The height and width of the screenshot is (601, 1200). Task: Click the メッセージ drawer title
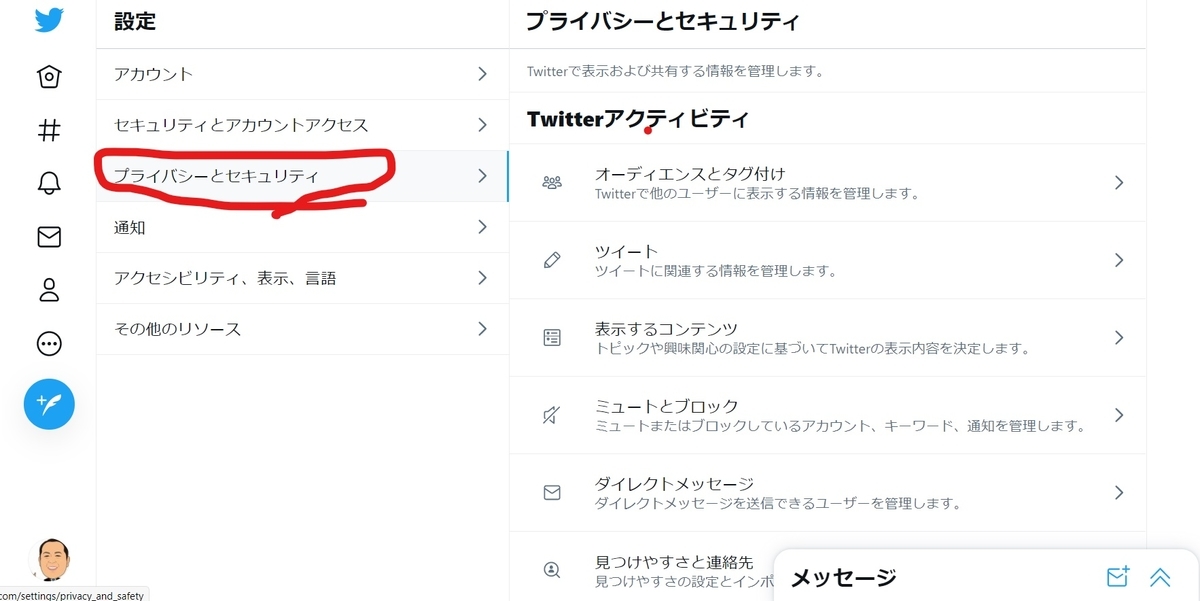pos(843,577)
